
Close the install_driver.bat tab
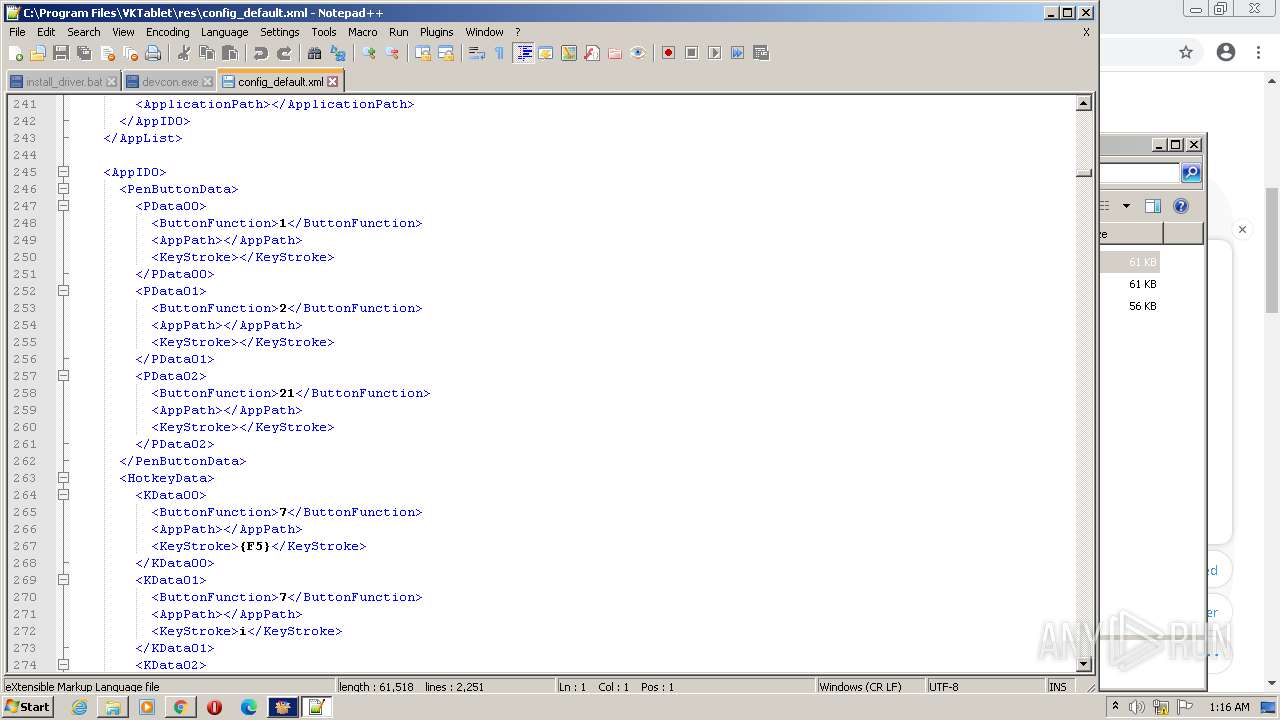(x=111, y=82)
